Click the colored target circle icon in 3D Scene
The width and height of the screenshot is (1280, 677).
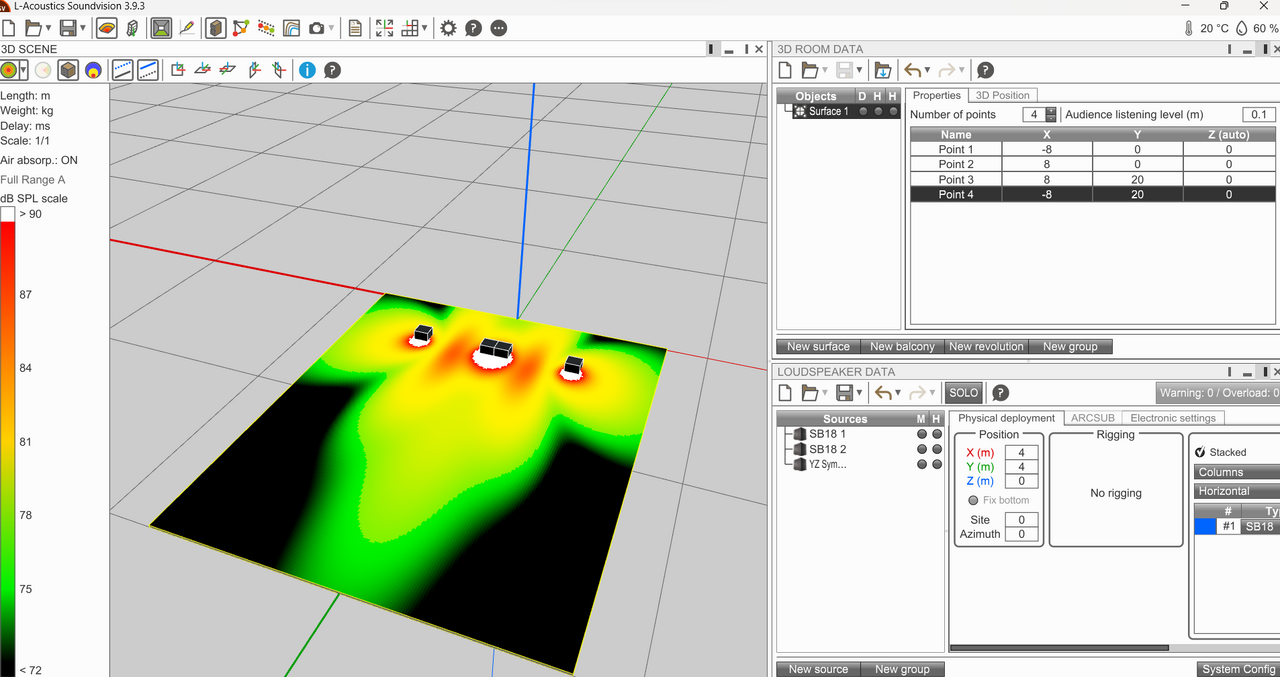[x=9, y=70]
